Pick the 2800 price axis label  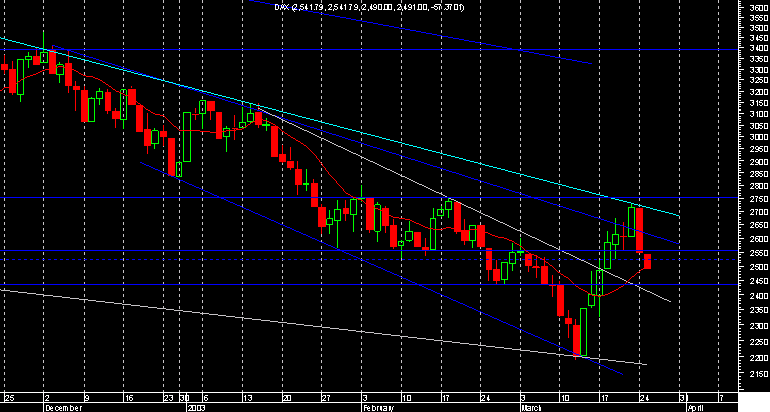click(x=759, y=186)
